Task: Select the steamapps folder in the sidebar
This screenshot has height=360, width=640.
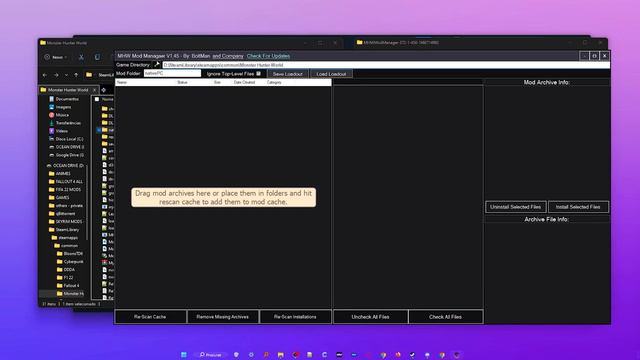Action: [x=65, y=238]
